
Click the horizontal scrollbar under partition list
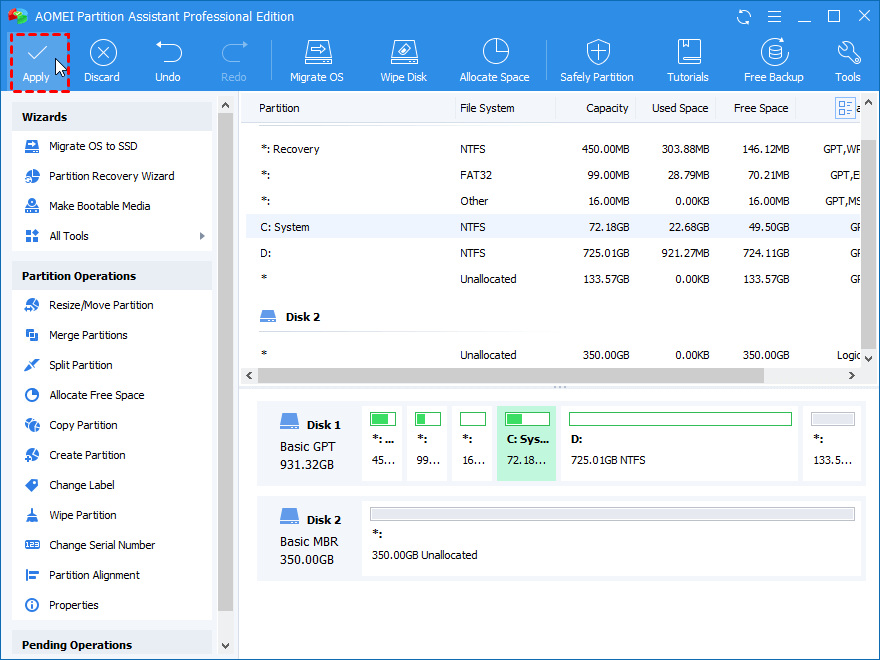[x=510, y=375]
